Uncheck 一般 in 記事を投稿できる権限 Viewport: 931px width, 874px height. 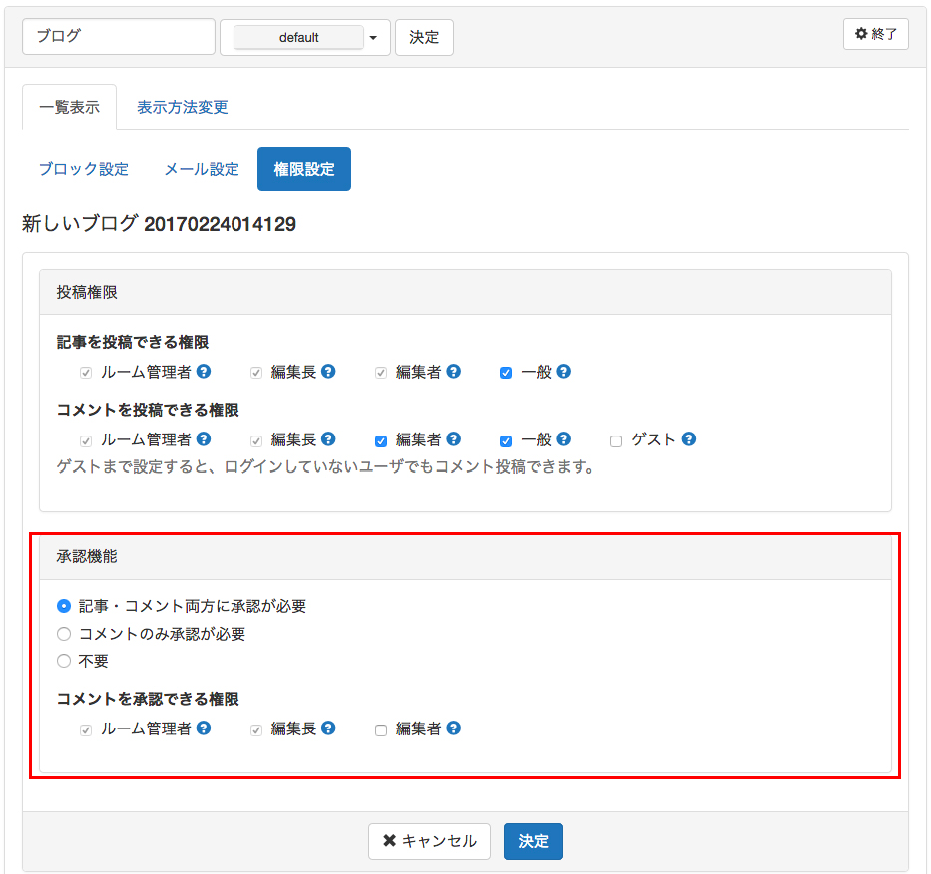pos(506,373)
